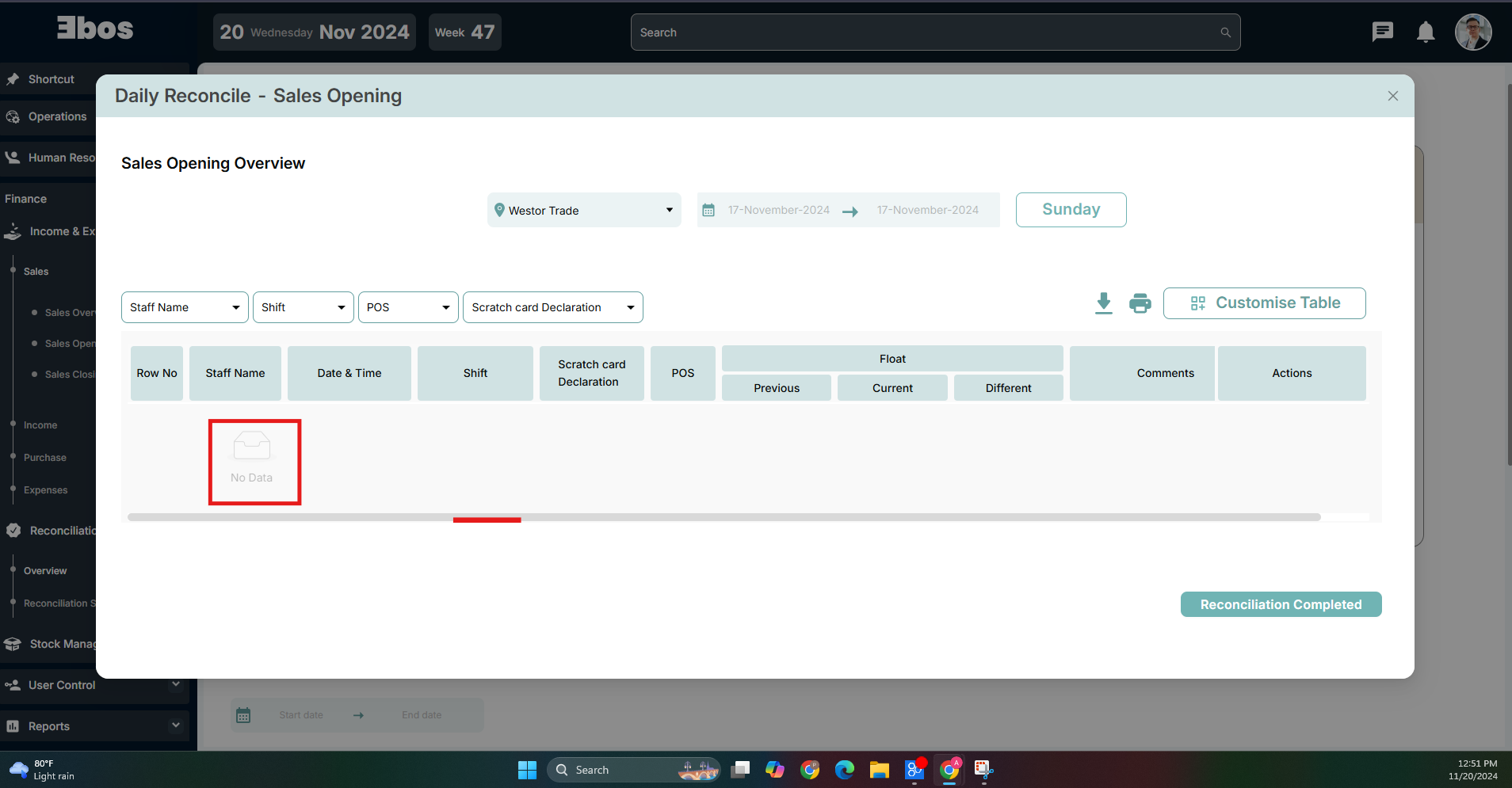Open Snipping Tool from taskbar
The image size is (1512, 788).
(x=983, y=769)
